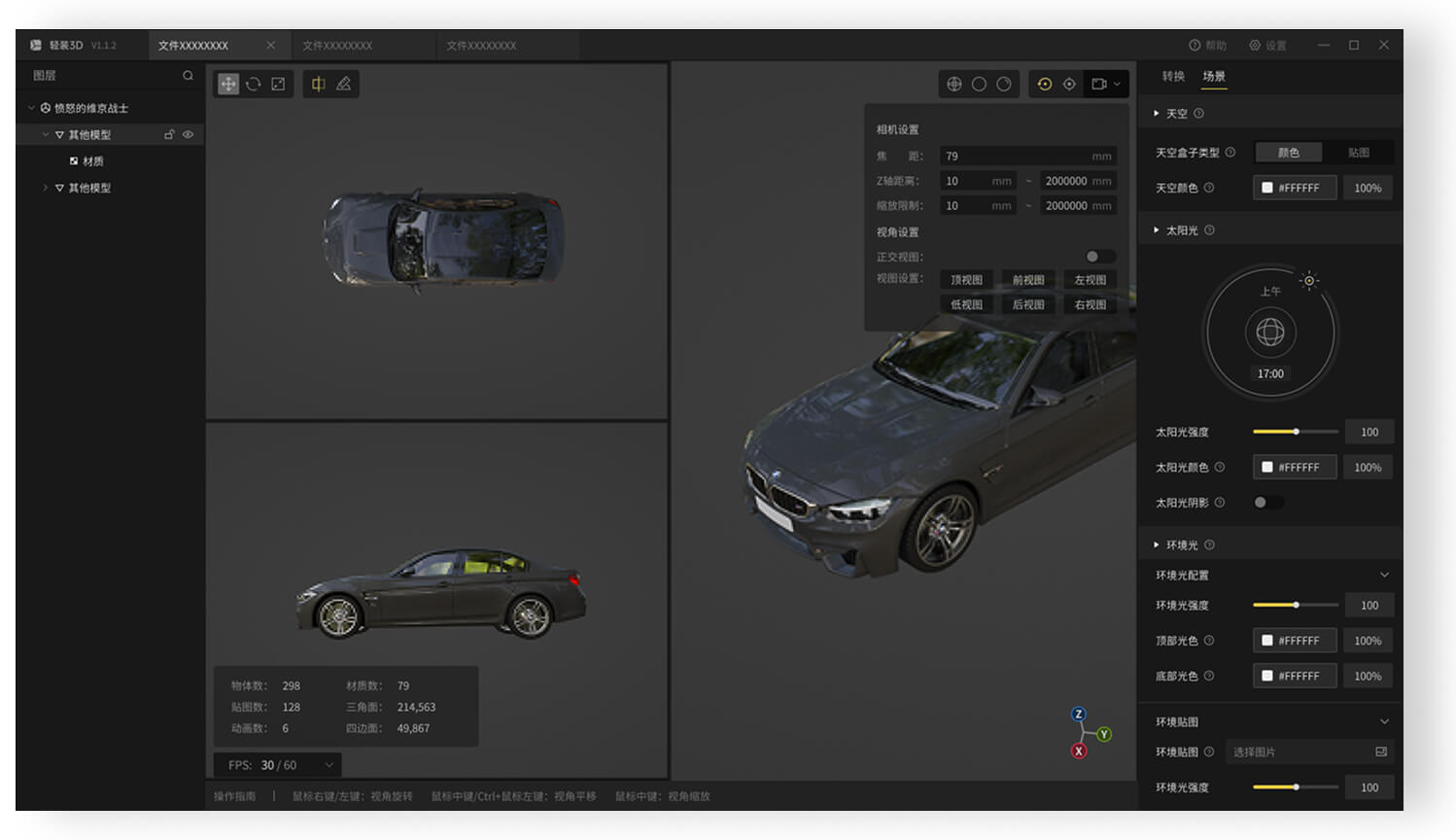The height and width of the screenshot is (840, 1456).
Task: Click the yellow mirror/align tool icon
Action: pos(318,85)
